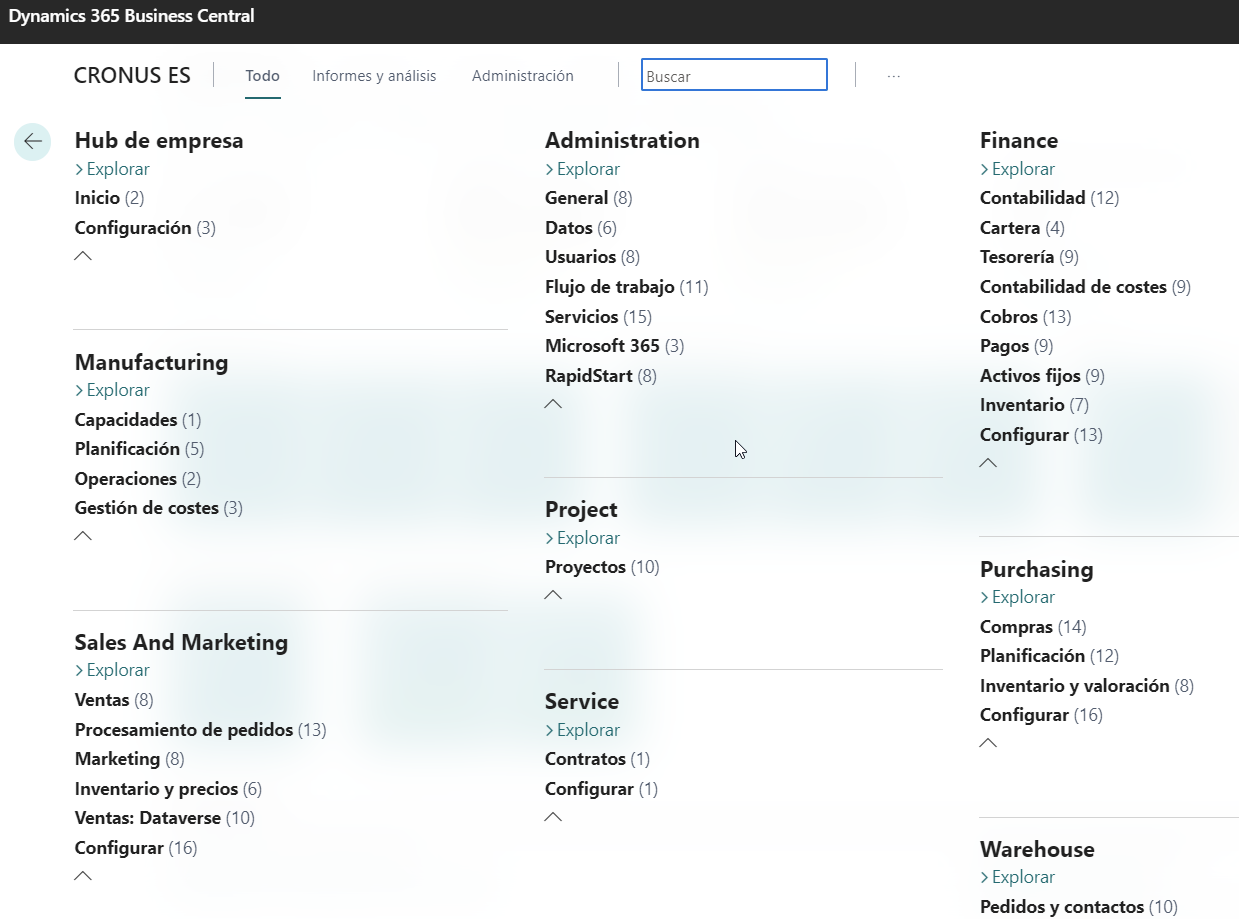Open Inventario y precios (6)
The width and height of the screenshot is (1239, 919).
(168, 789)
